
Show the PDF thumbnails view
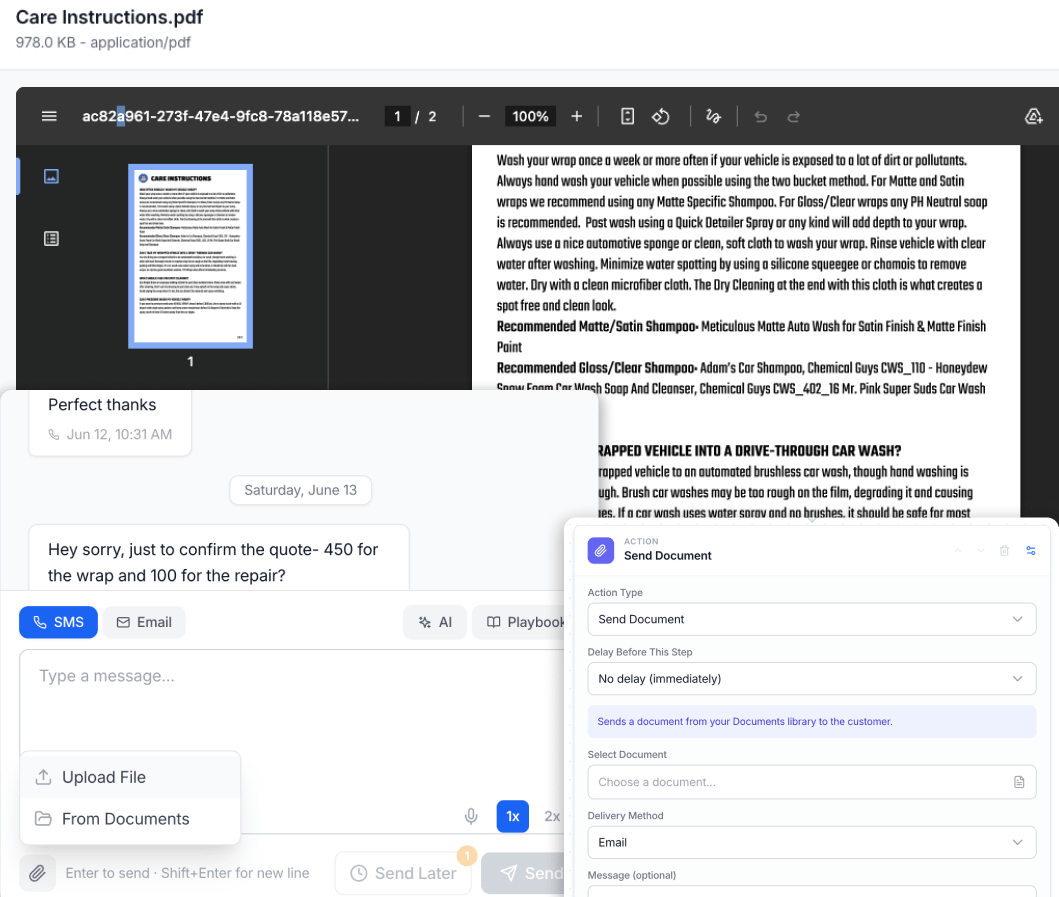point(51,176)
